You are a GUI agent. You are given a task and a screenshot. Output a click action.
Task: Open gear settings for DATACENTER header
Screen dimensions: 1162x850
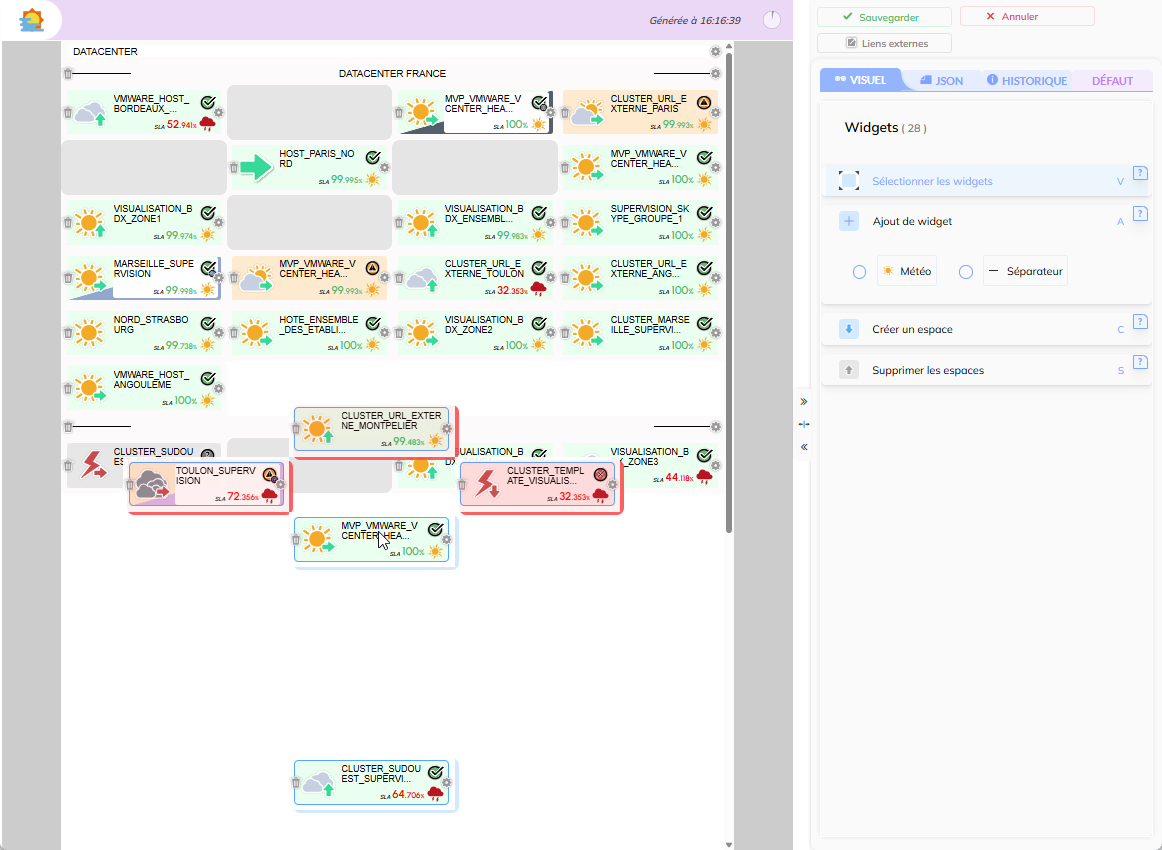point(715,51)
